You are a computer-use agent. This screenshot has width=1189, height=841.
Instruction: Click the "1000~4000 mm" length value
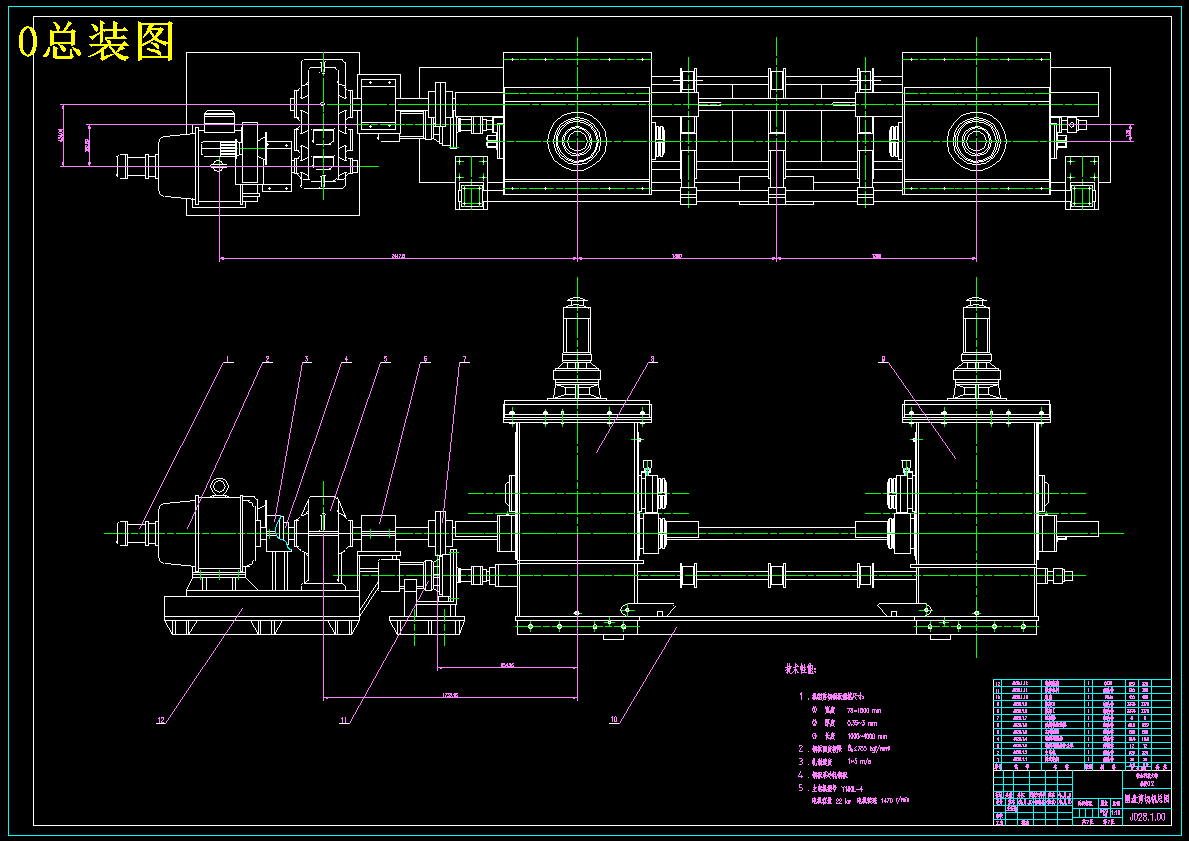[867, 736]
